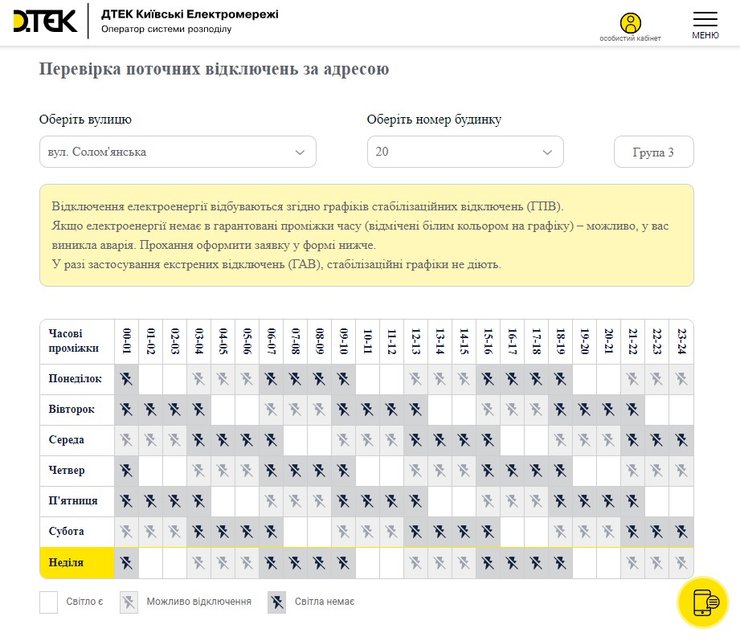This screenshot has width=740, height=640.
Task: Expand the street selection dropdown
Action: pyautogui.click(x=177, y=152)
